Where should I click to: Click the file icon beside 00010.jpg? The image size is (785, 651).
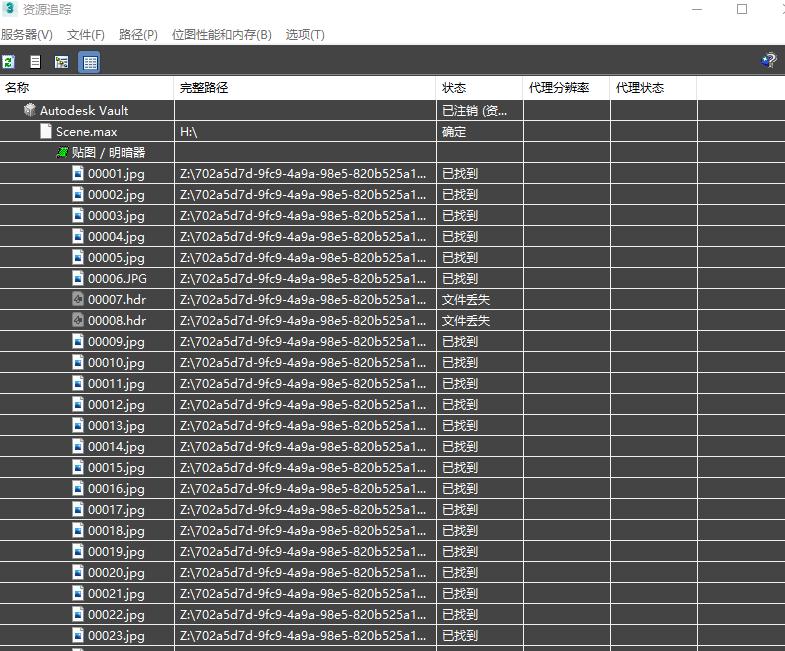click(x=78, y=363)
